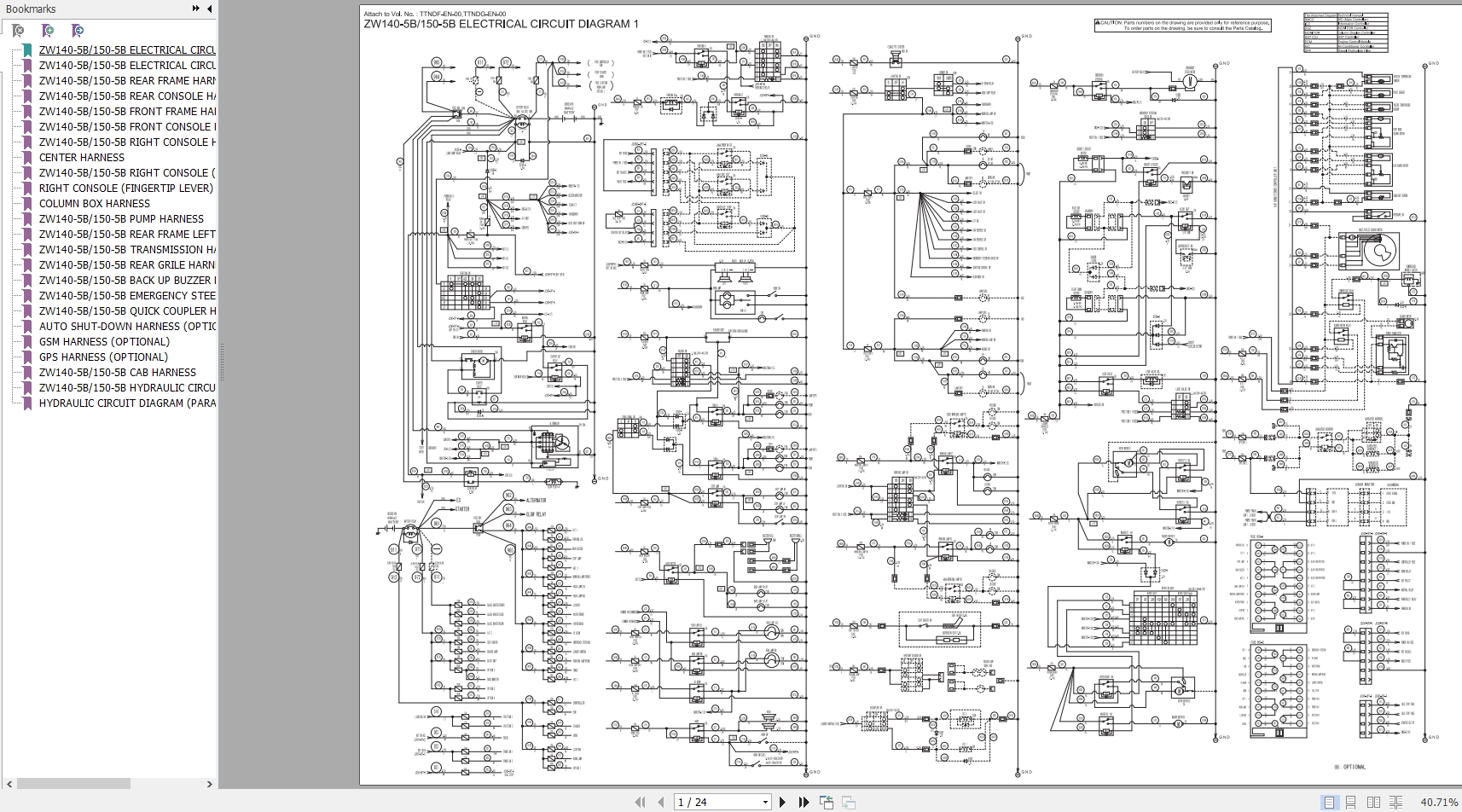Select the CENTER HARNESS bookmark
Screen dimensions: 1462x812
82,158
